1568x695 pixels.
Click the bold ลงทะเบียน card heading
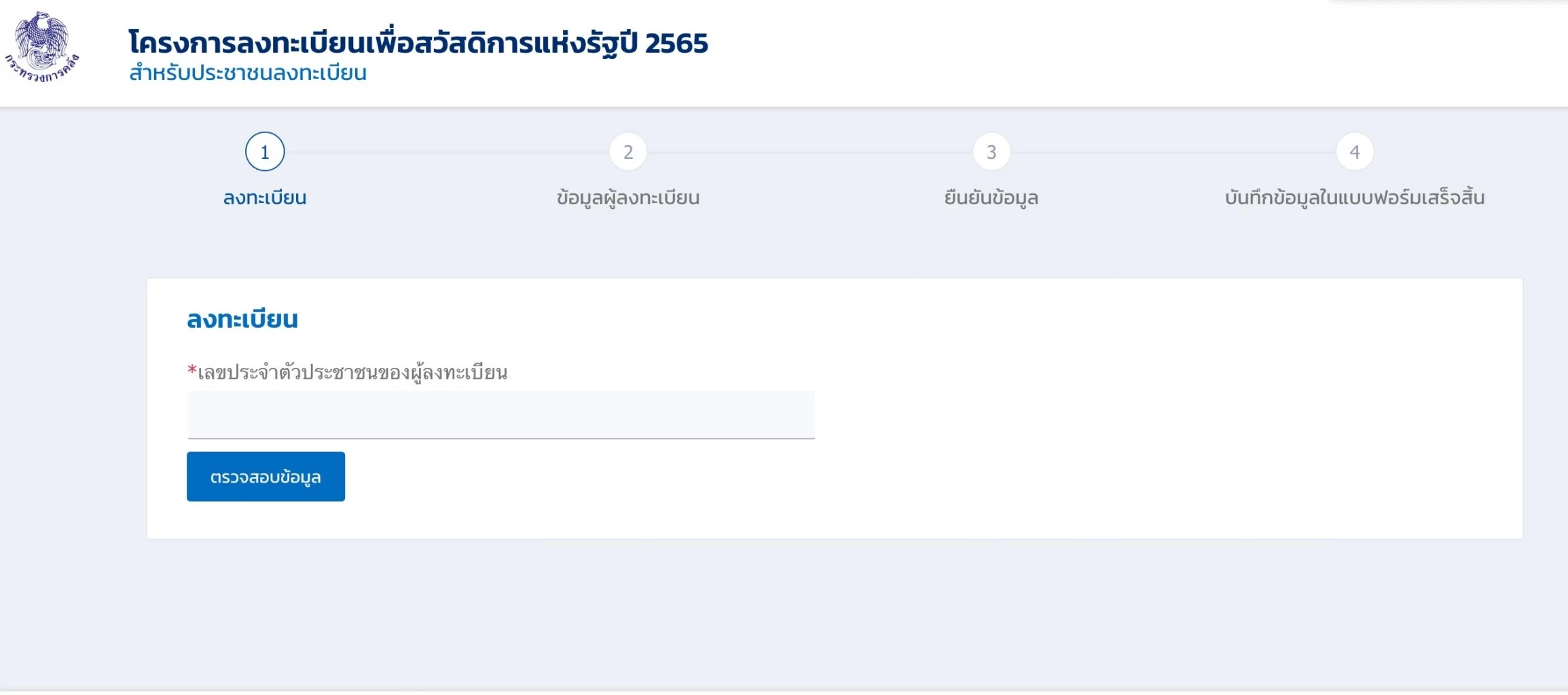tap(242, 319)
